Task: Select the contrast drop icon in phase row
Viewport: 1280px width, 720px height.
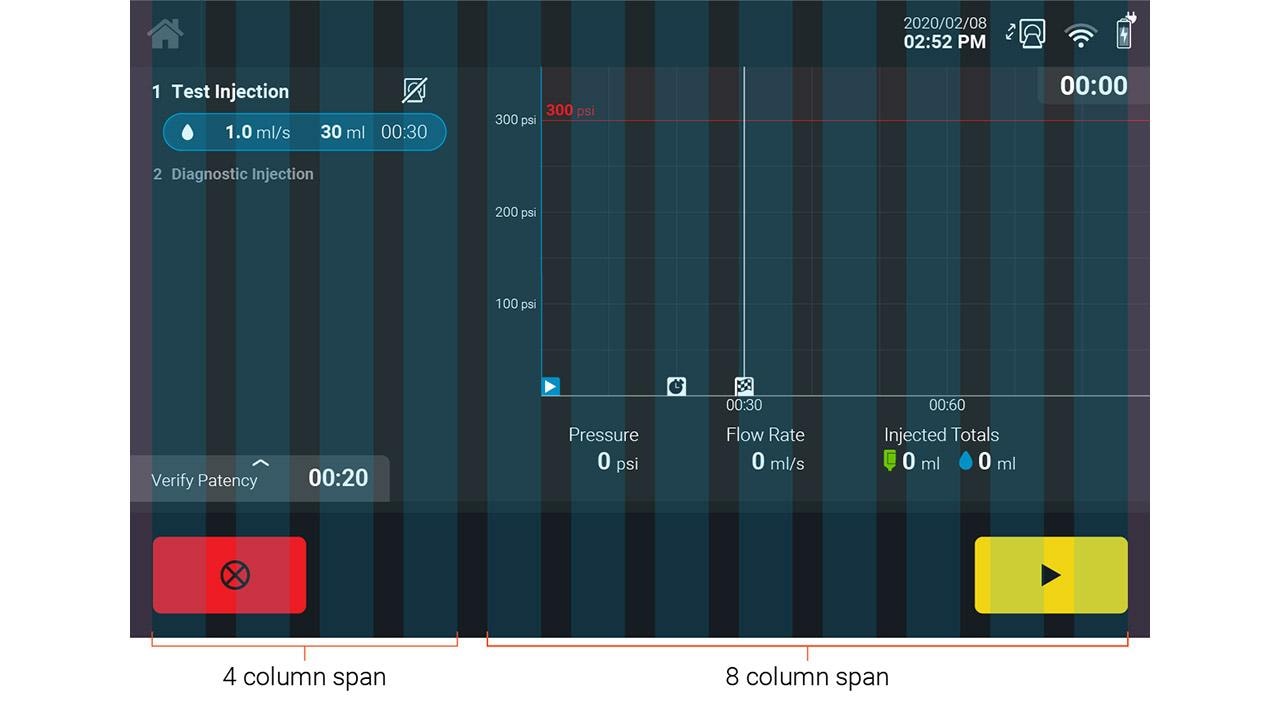Action: click(187, 132)
